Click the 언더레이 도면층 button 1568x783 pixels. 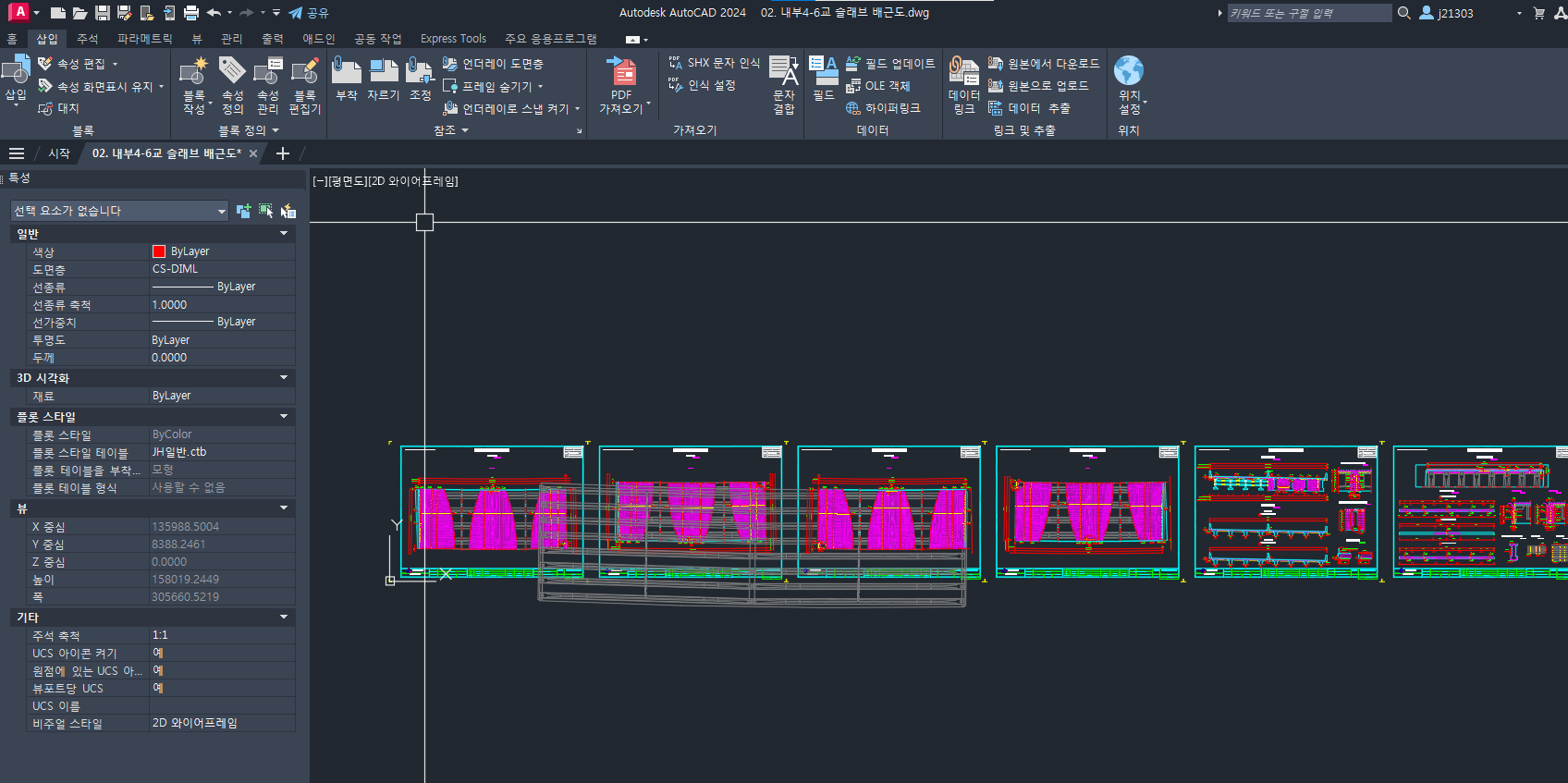pos(493,64)
